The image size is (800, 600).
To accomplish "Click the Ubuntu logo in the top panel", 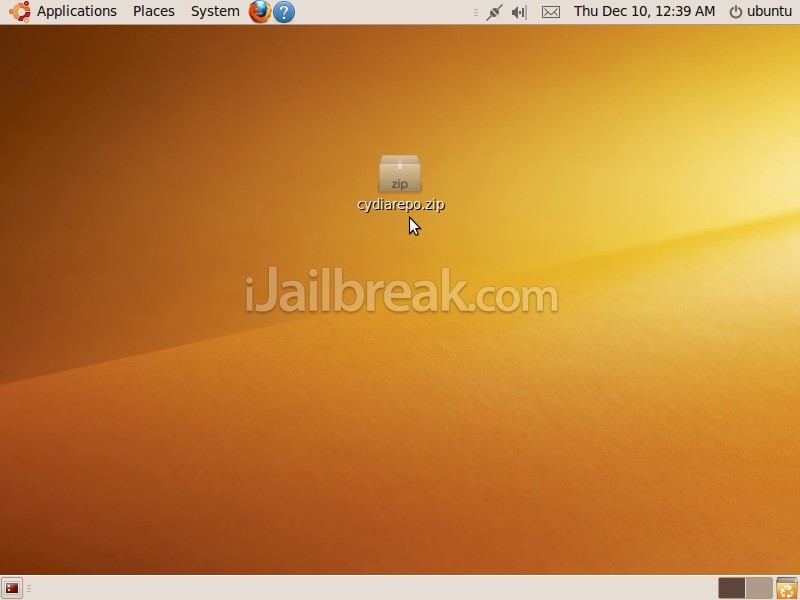I will coord(19,12).
